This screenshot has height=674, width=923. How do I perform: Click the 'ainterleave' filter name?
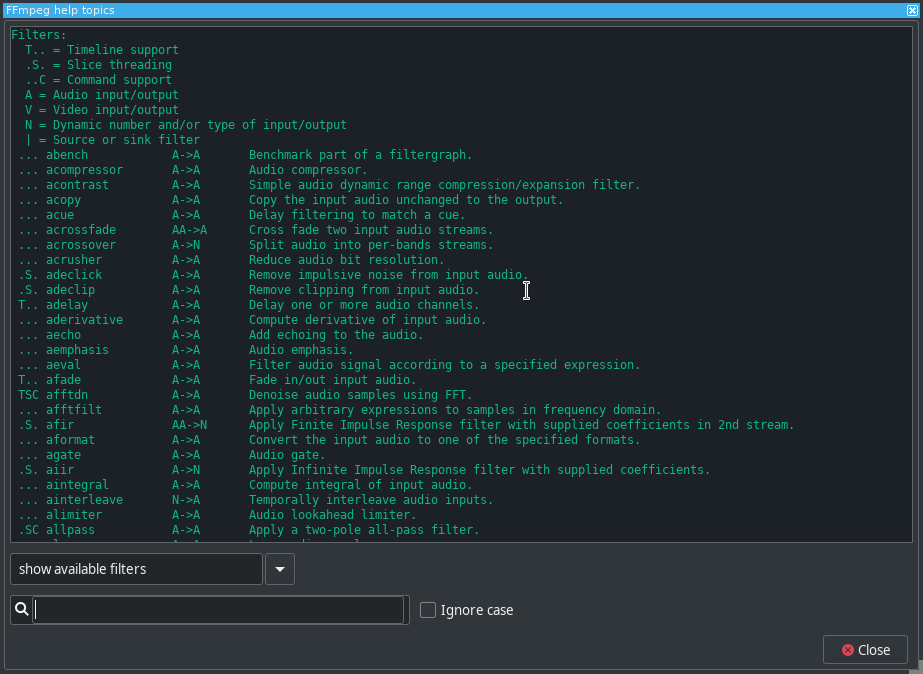(85, 500)
